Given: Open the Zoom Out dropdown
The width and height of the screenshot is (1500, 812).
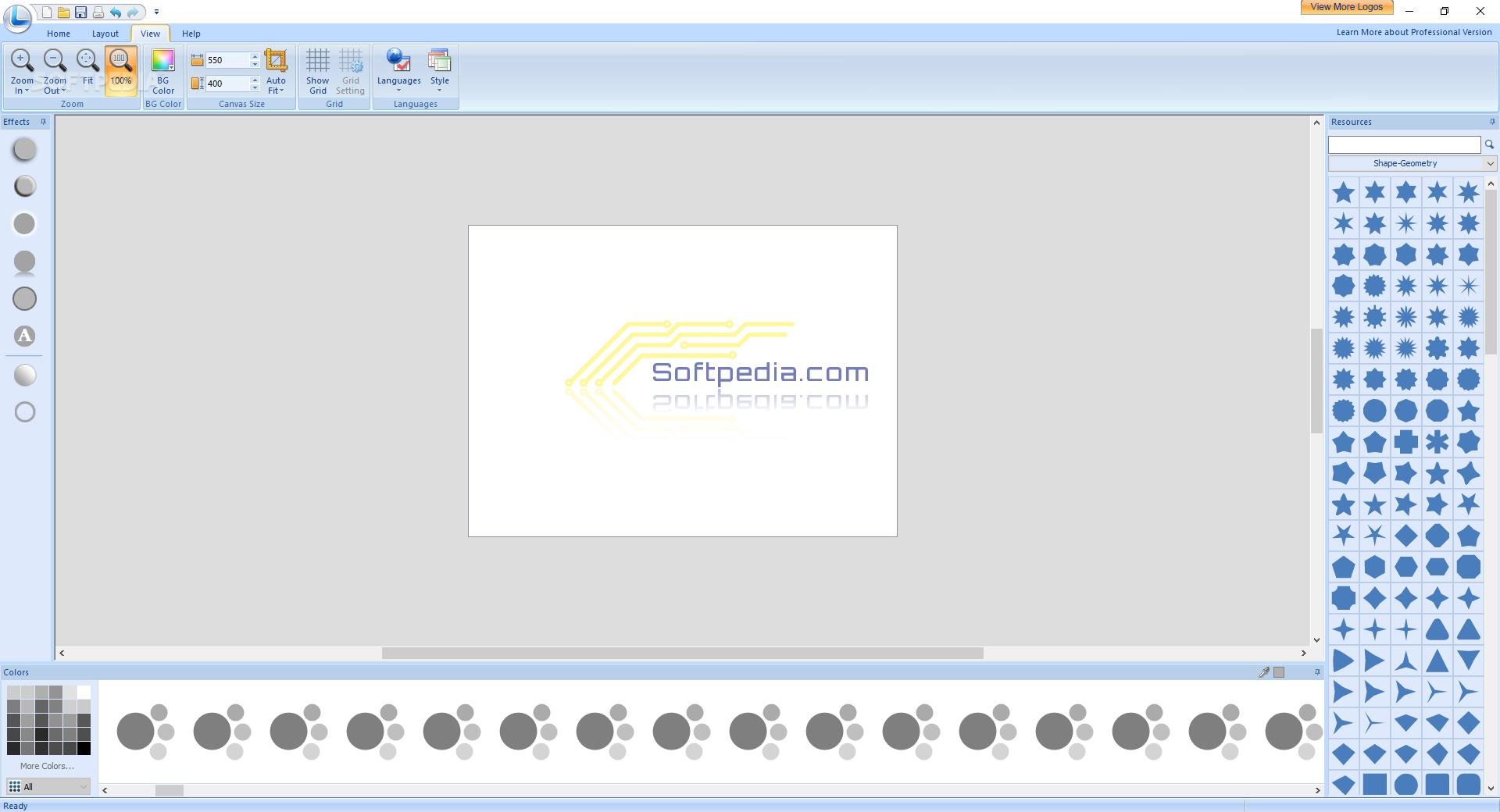Looking at the screenshot, I should point(55,86).
